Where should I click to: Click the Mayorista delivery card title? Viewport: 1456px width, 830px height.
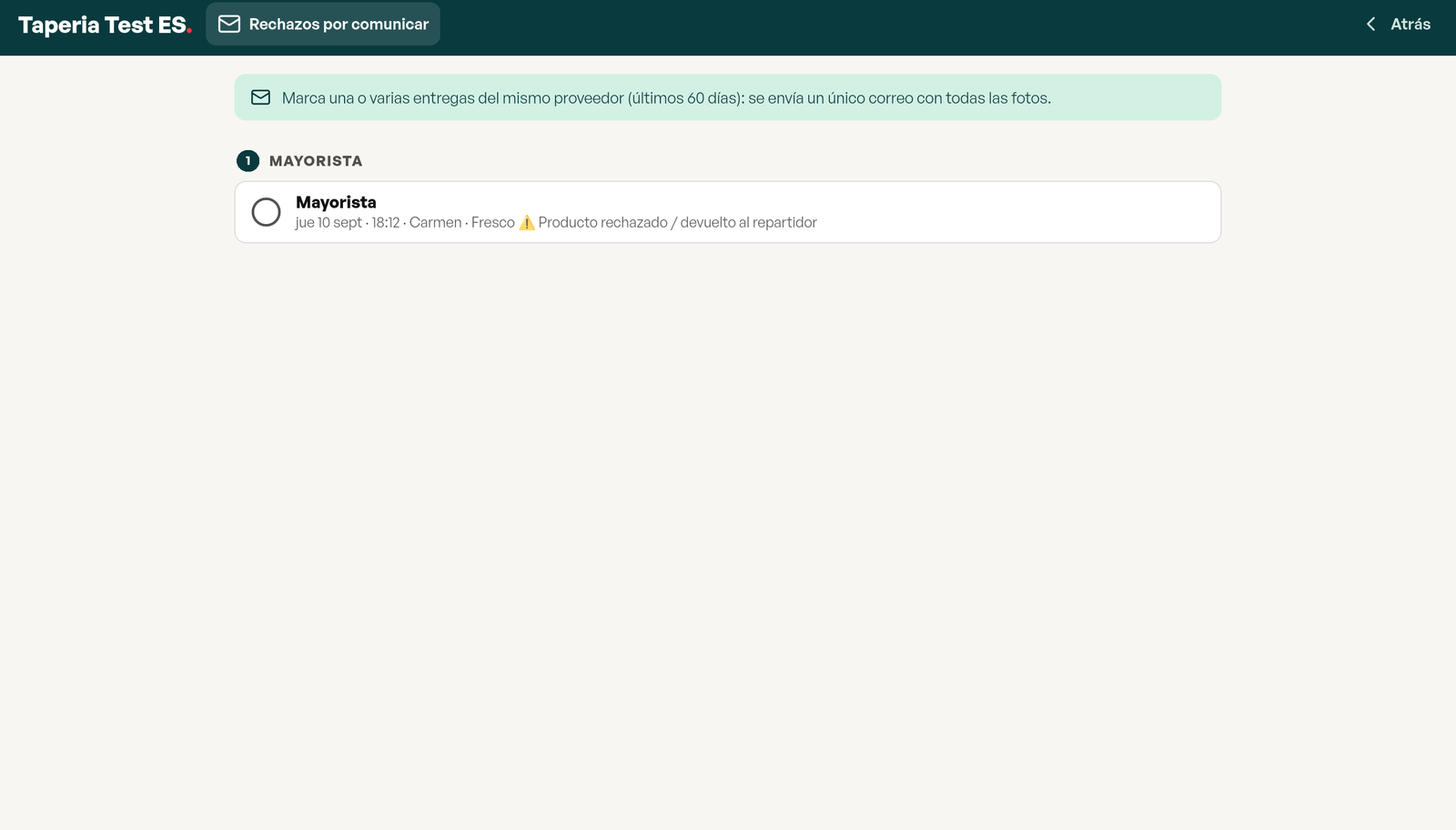336,202
